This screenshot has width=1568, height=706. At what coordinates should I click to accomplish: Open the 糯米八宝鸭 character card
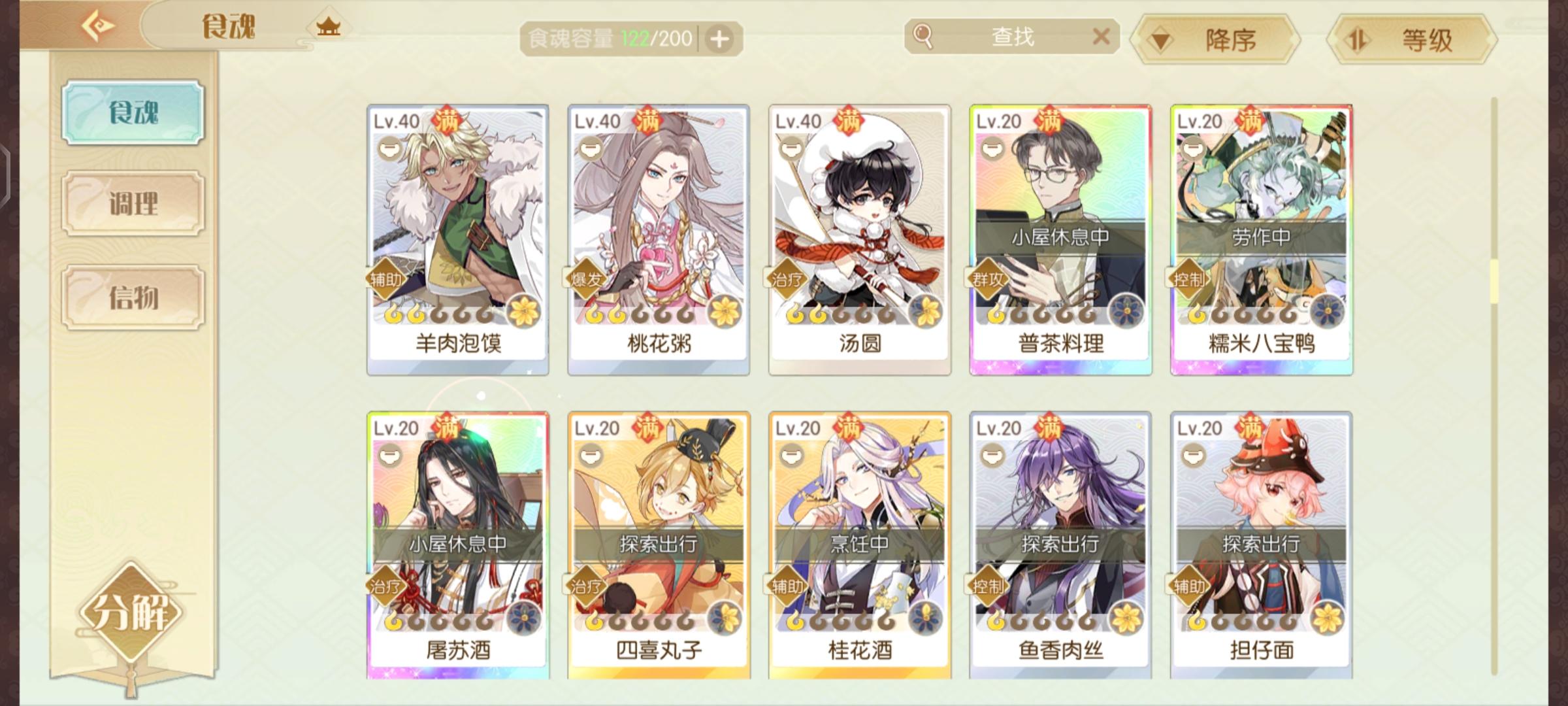point(1262,239)
